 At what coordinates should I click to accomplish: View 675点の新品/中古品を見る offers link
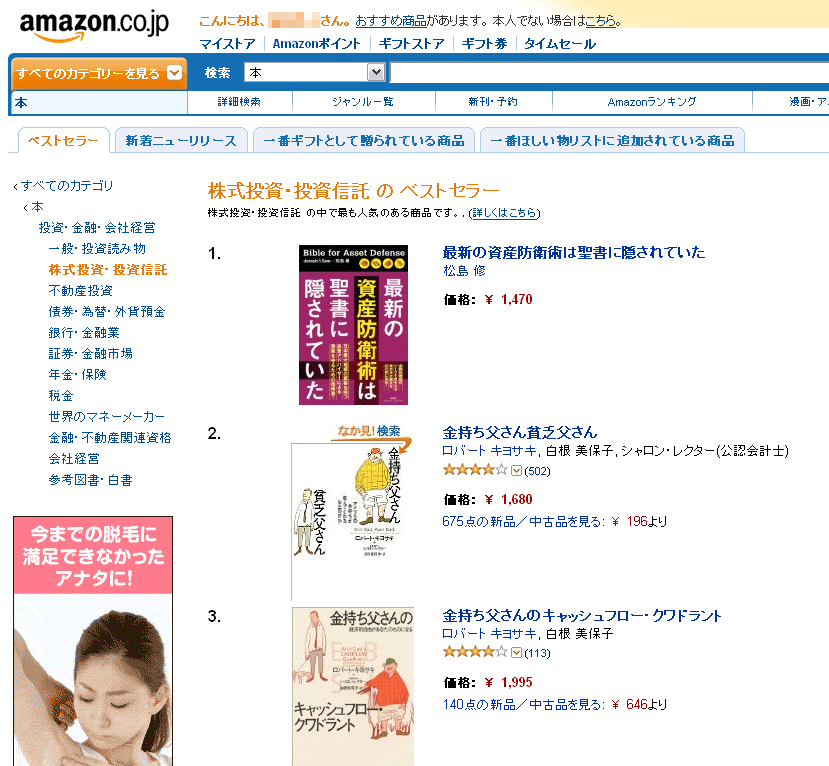tap(522, 522)
